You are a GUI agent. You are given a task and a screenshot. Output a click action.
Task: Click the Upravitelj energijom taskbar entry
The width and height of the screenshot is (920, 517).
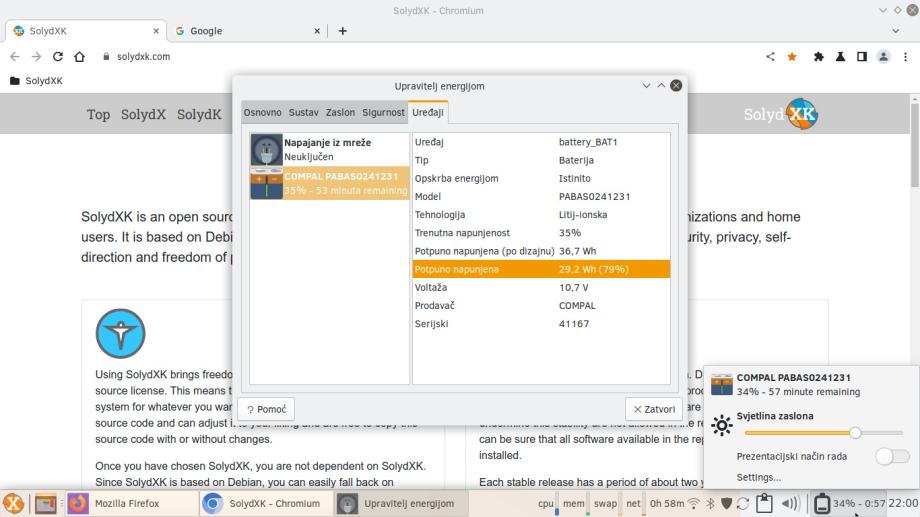[x=401, y=504]
